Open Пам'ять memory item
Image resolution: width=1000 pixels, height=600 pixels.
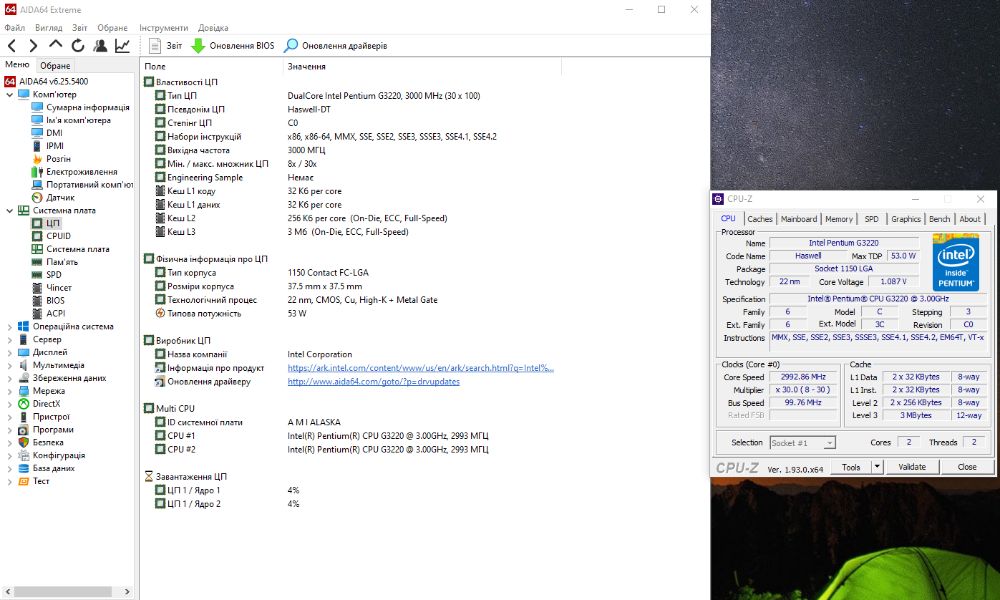62,261
